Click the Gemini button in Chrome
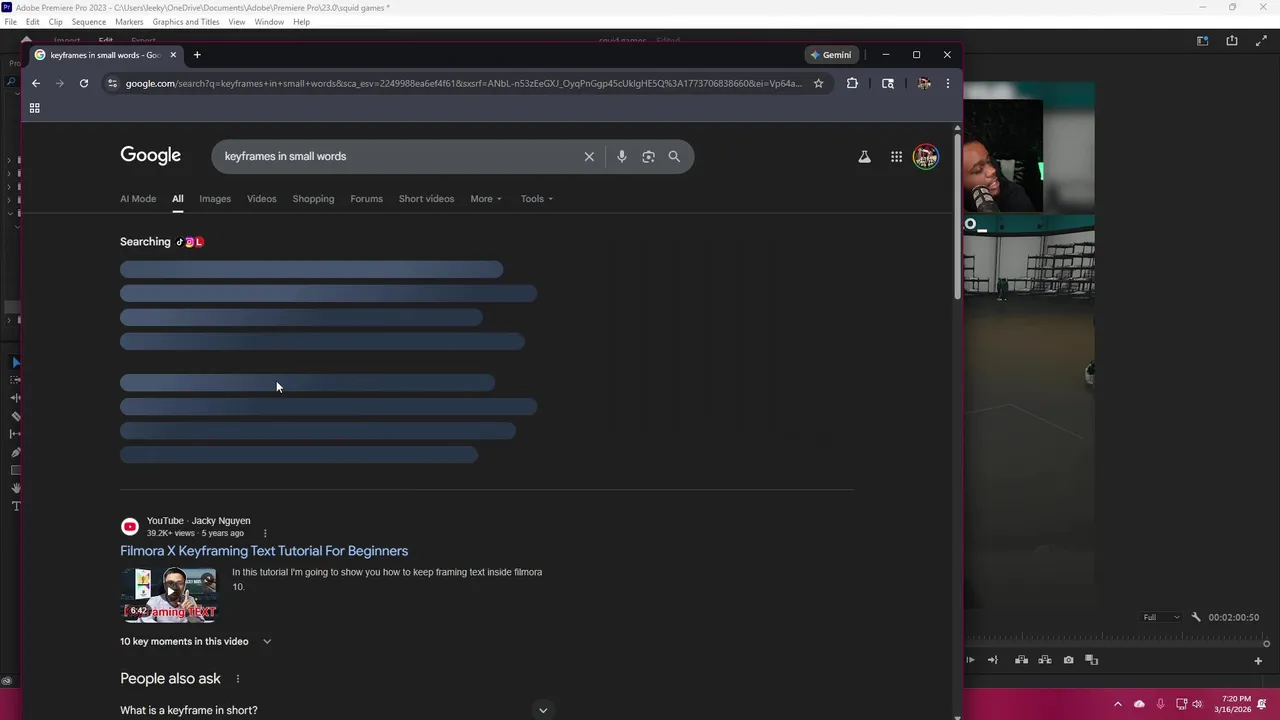This screenshot has height=720, width=1280. click(x=831, y=55)
